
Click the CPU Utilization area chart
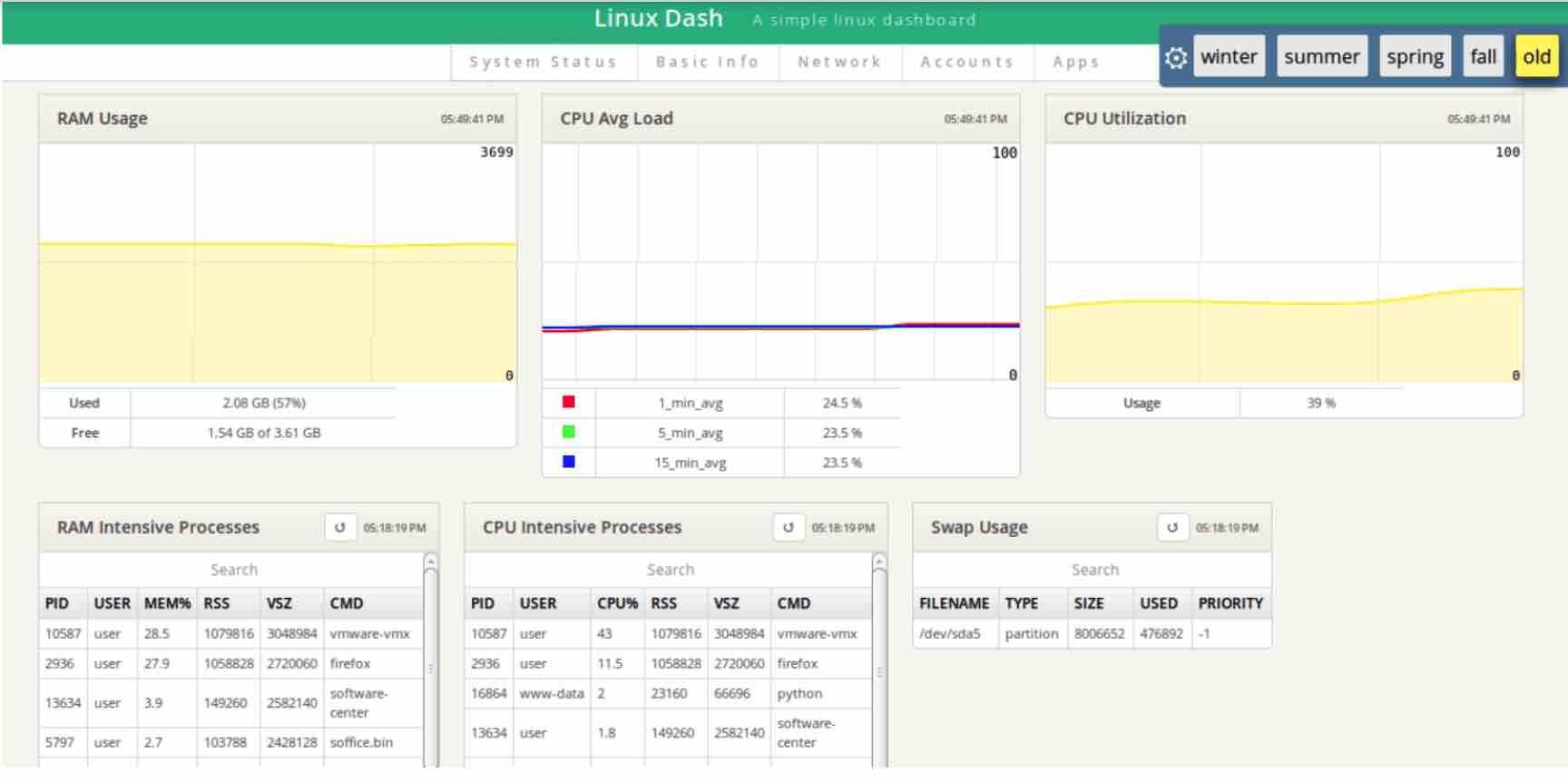[x=1284, y=263]
